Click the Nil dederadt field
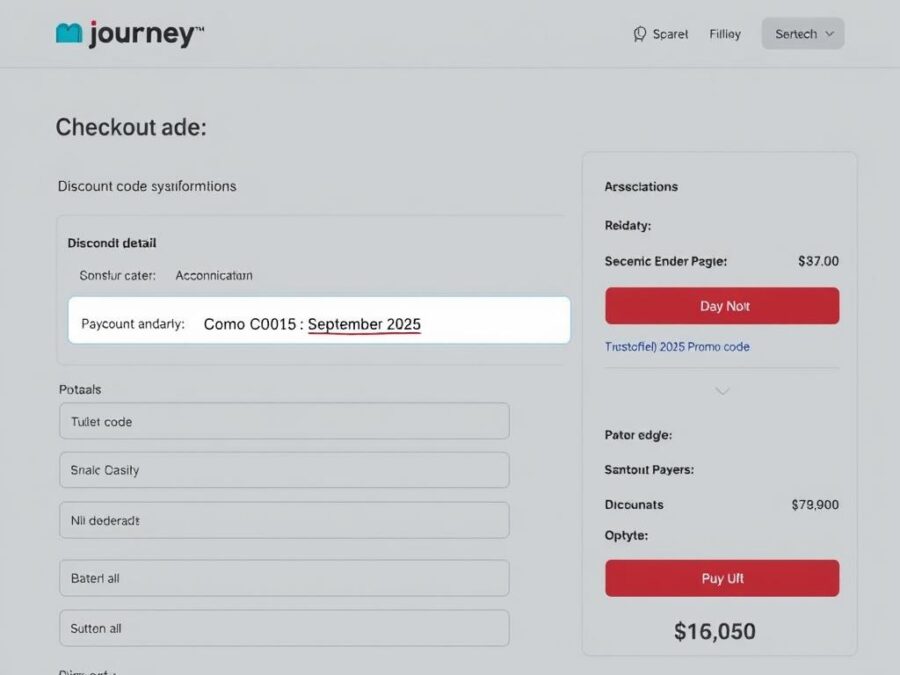This screenshot has width=900, height=675. (283, 520)
